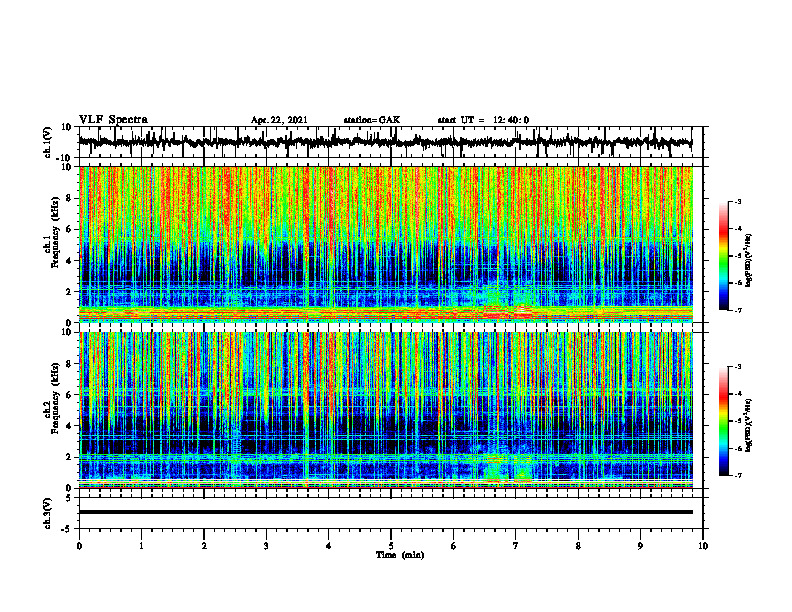Click the ch.1 Frequency (kHz) axis label

[51, 230]
